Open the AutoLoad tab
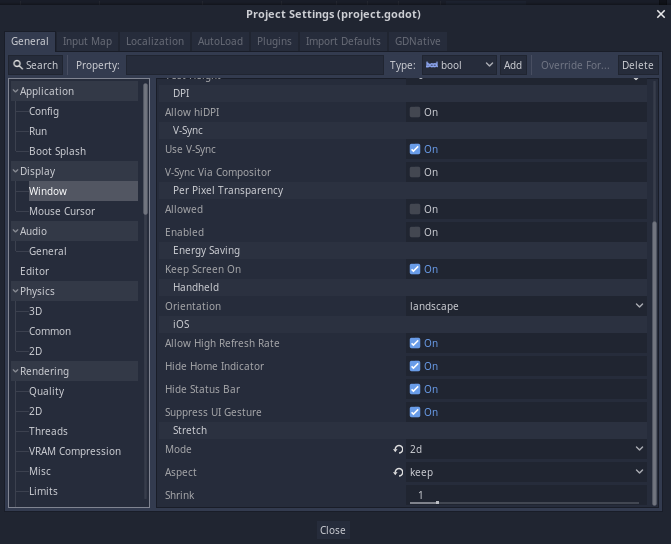671x544 pixels. 219,41
